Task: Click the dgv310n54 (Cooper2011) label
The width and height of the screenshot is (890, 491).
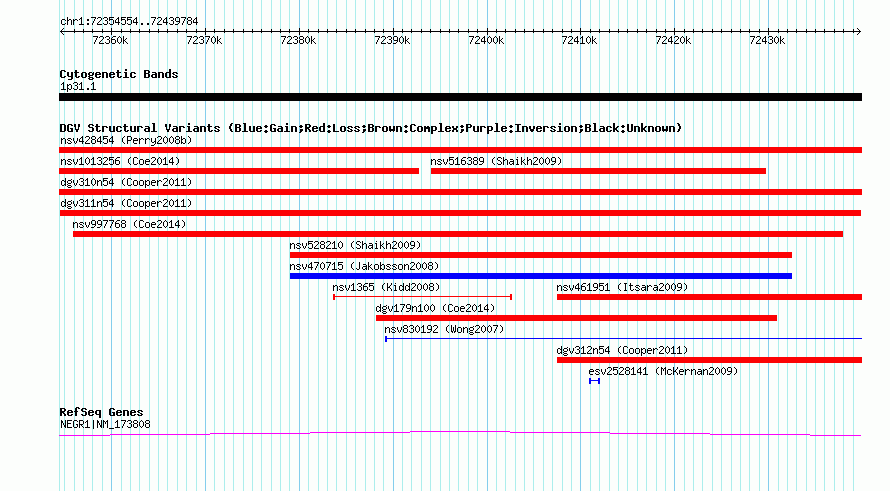Action: click(126, 182)
